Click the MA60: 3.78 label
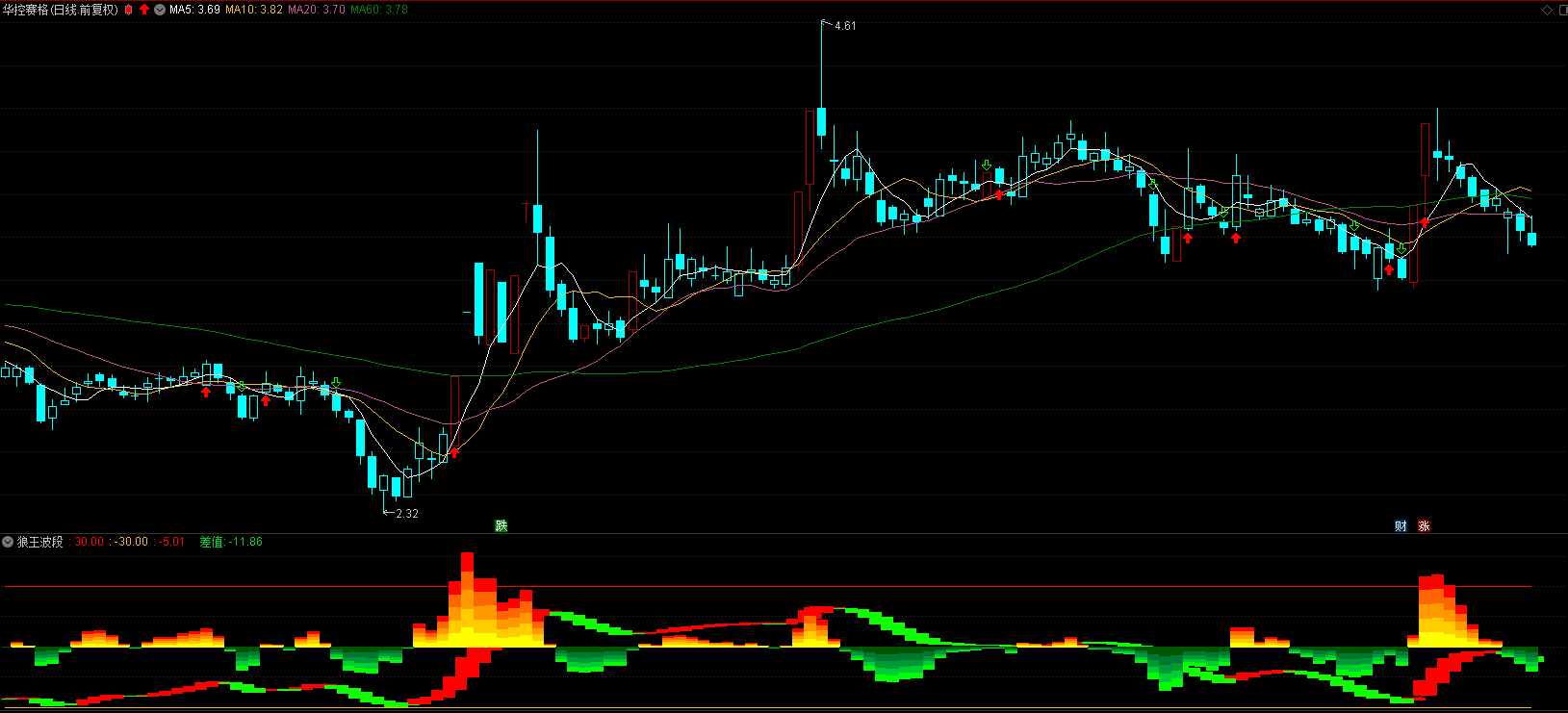The width and height of the screenshot is (1568, 713). pos(379,10)
